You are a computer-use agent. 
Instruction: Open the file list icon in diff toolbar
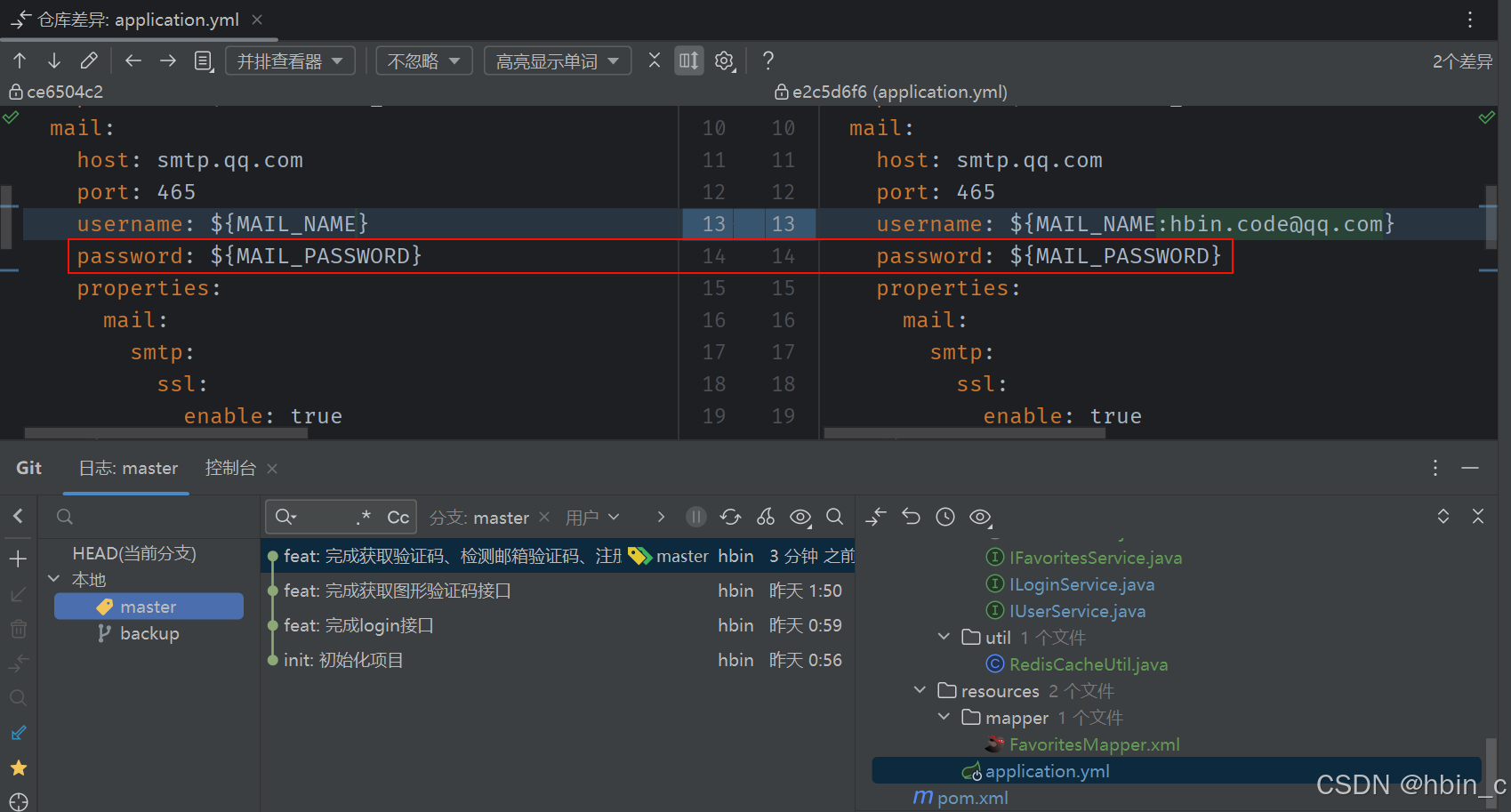pos(204,60)
